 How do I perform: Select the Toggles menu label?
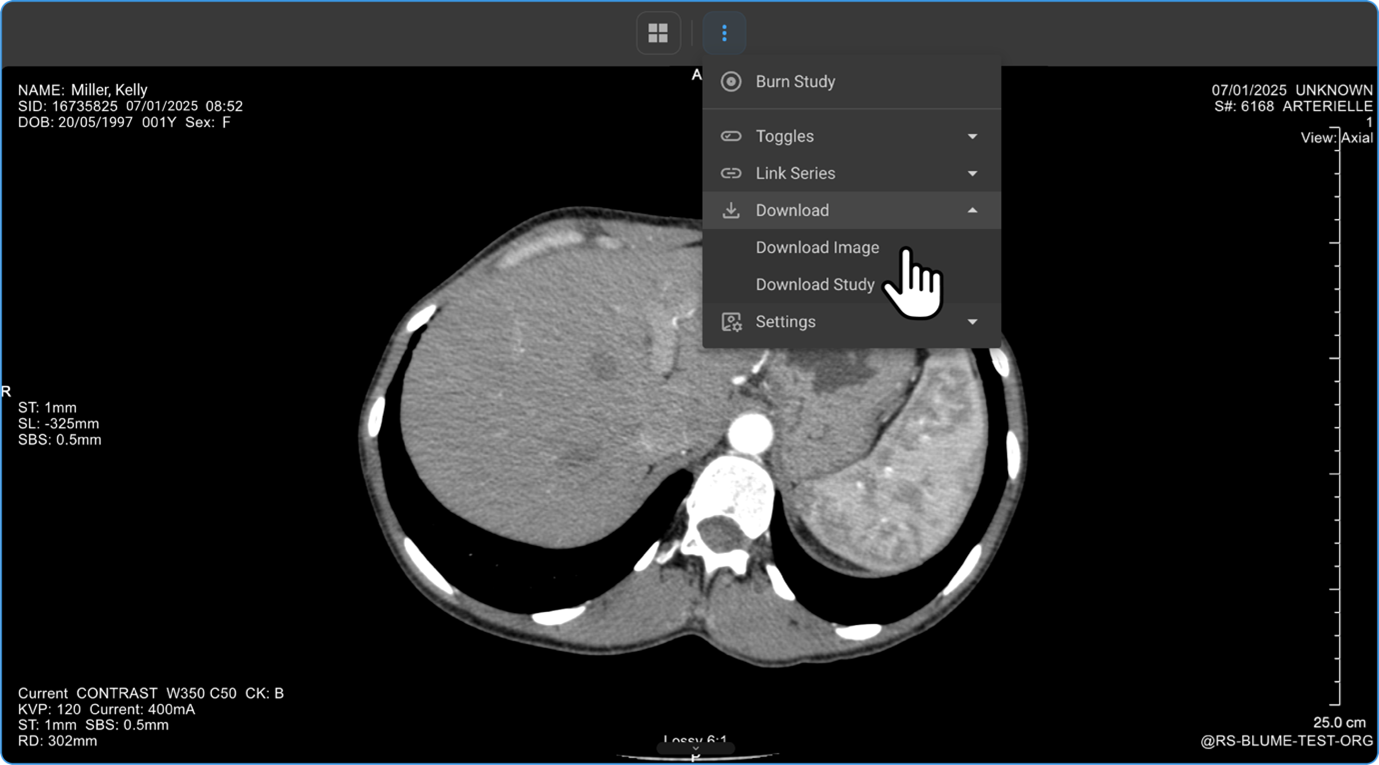tap(785, 136)
